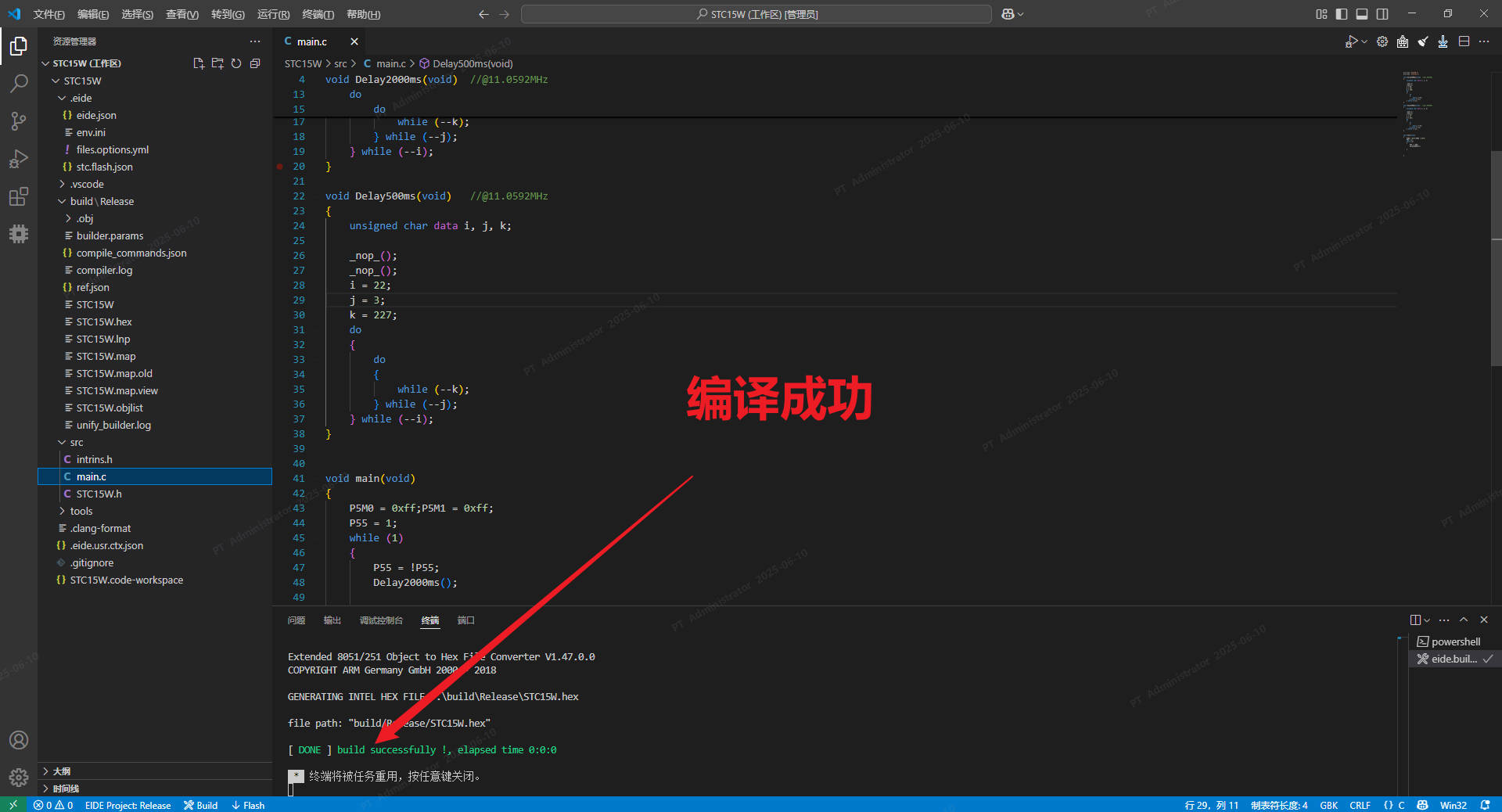
Task: Click the Flash button in status bar
Action: (248, 805)
